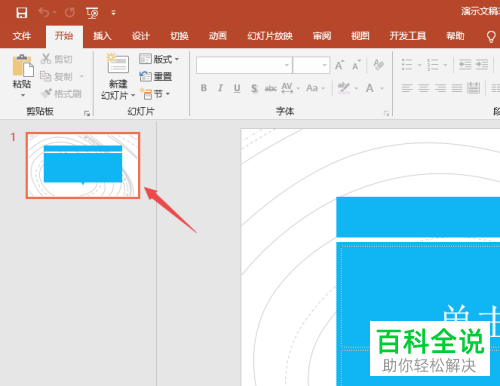This screenshot has width=500, height=386.
Task: Expand the 粘贴 paste options arrow
Action: pyautogui.click(x=23, y=95)
